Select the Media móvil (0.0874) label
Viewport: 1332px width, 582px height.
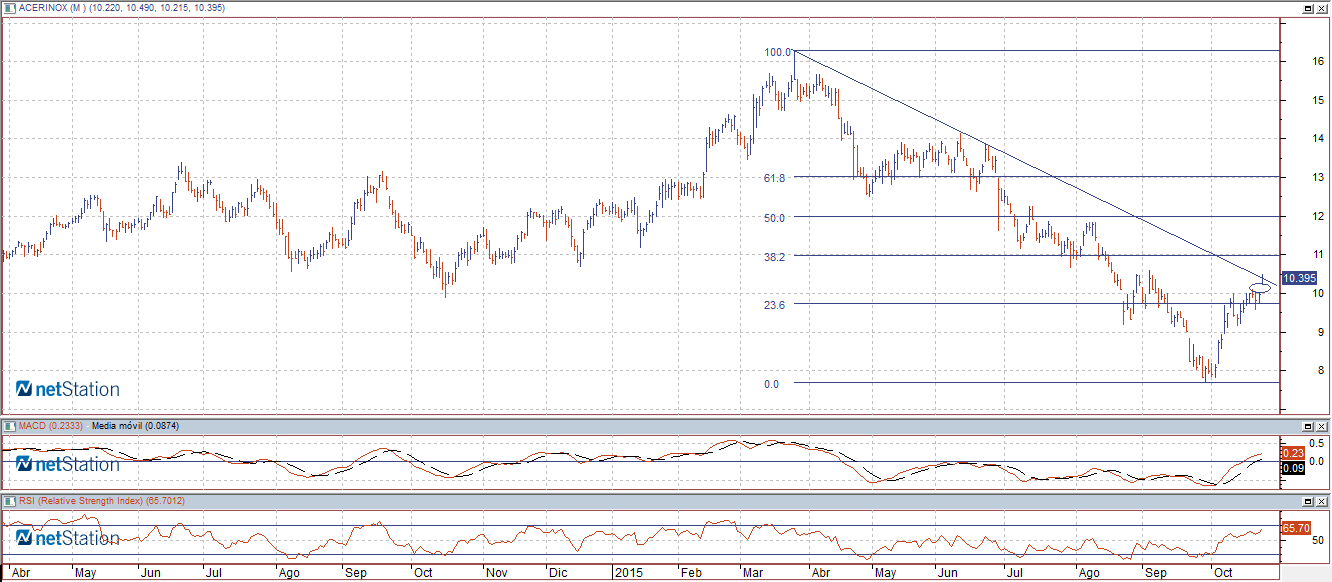click(x=134, y=426)
